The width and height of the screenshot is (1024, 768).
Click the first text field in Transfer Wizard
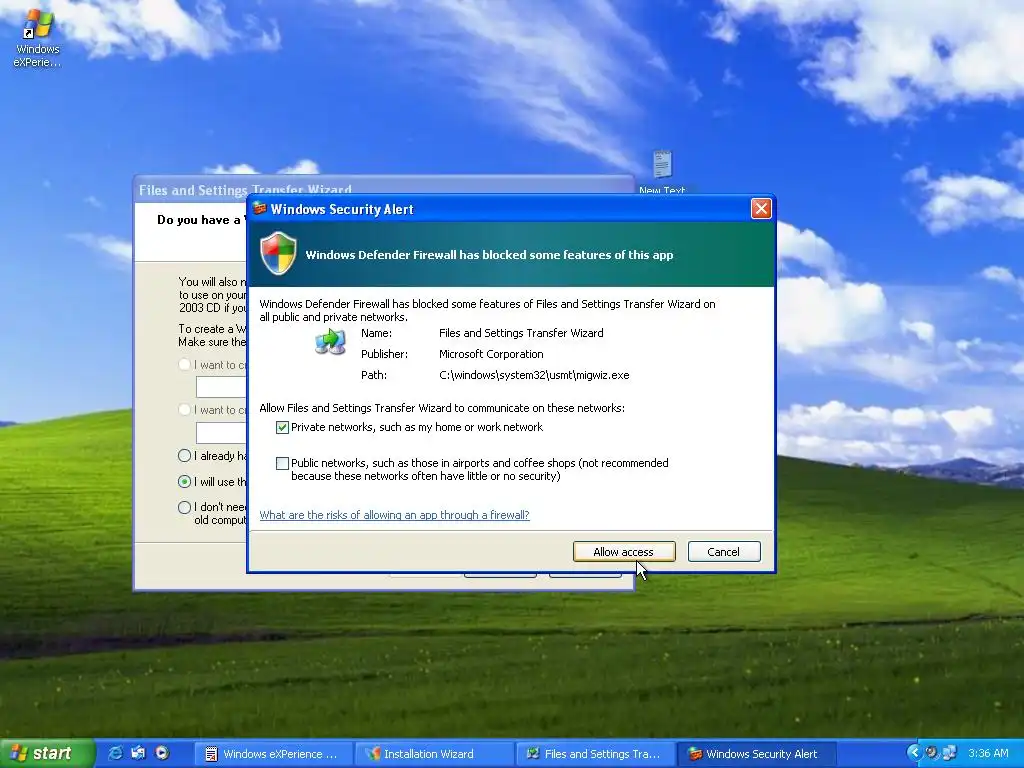click(221, 387)
